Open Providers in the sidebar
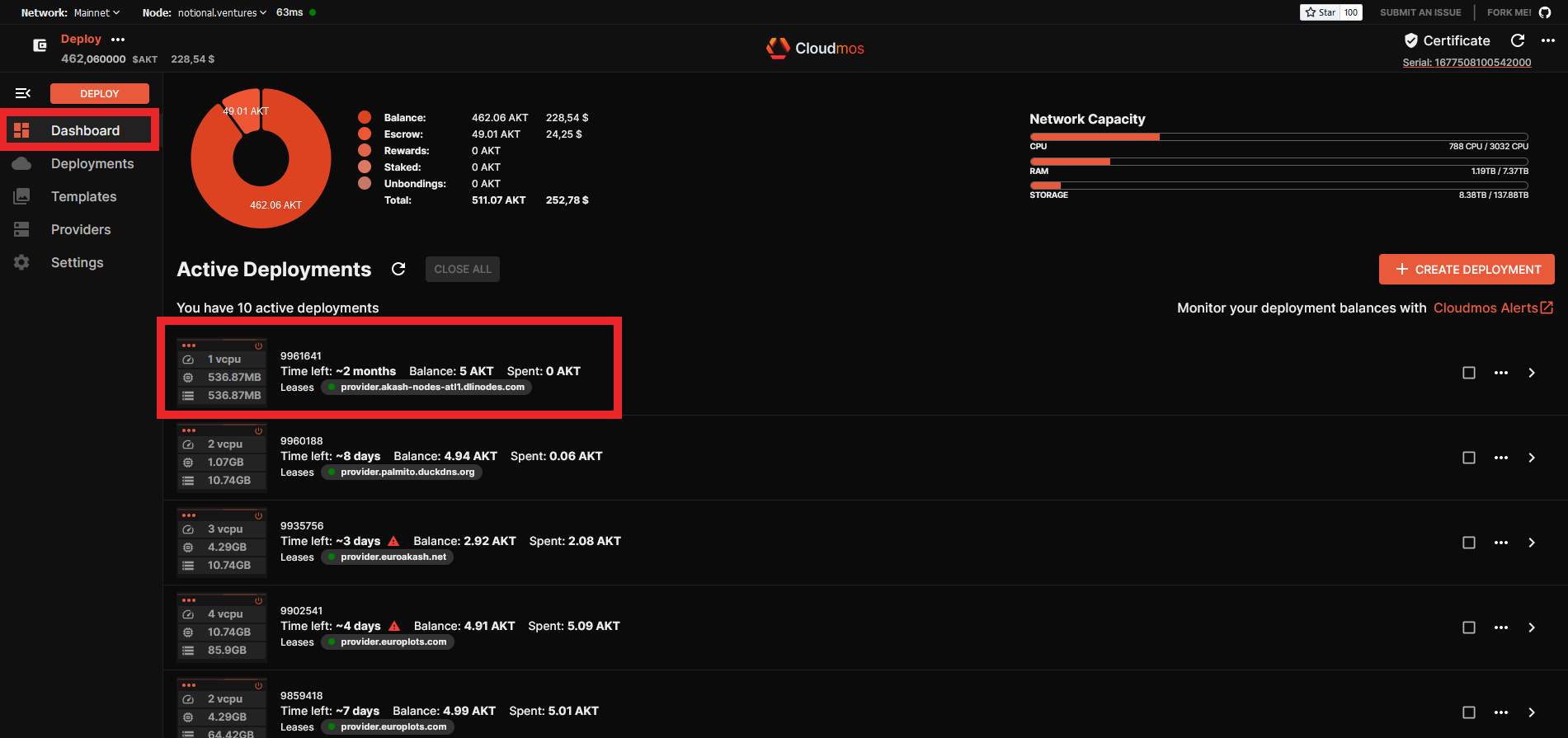The width and height of the screenshot is (1568, 738). pos(80,229)
